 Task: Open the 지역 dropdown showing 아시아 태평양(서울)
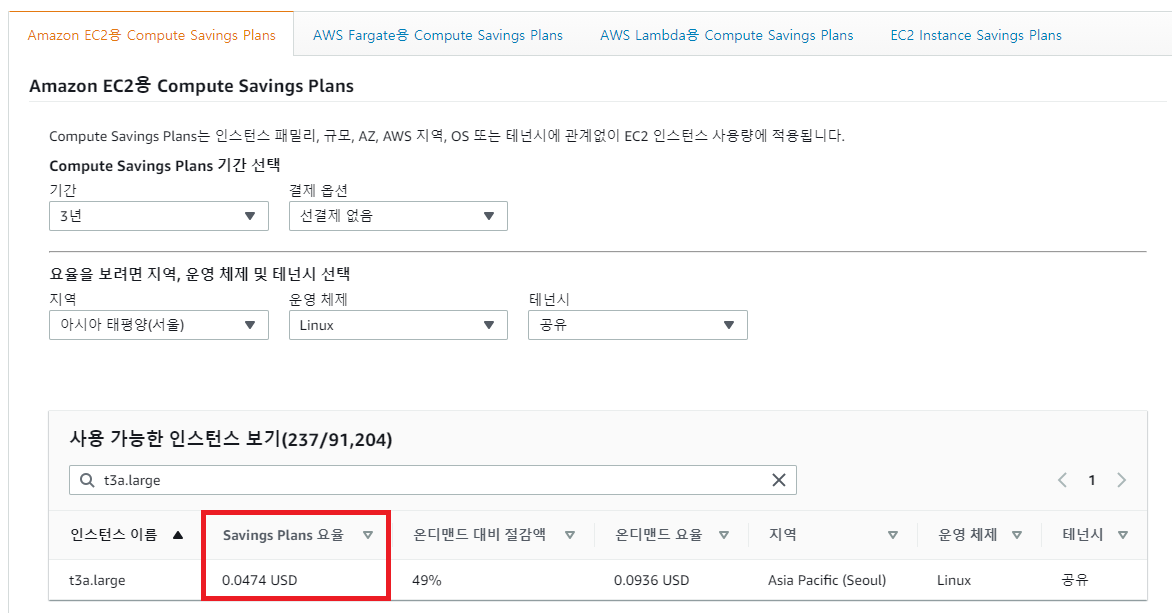tap(158, 325)
